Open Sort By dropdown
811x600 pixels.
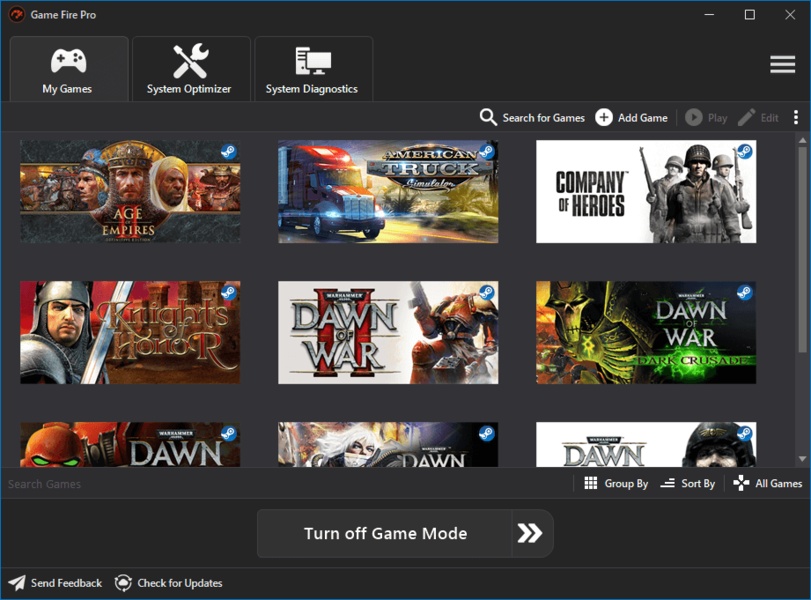tap(688, 483)
